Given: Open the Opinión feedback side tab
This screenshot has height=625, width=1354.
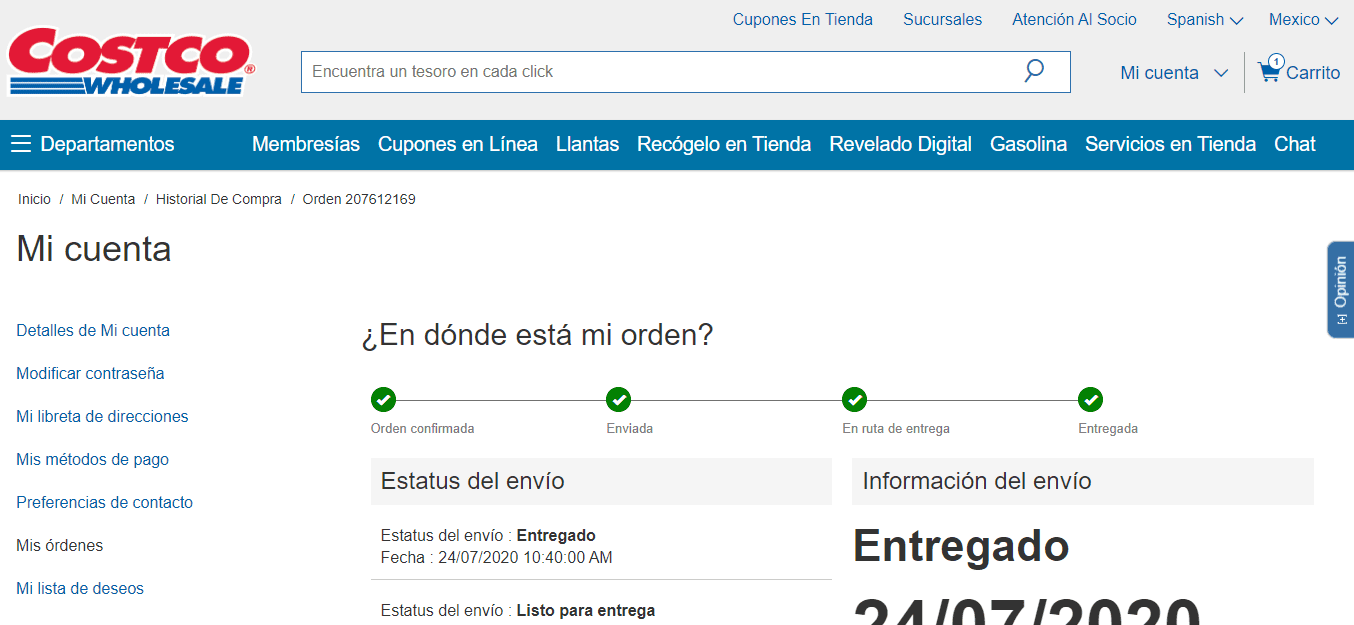Looking at the screenshot, I should pos(1340,289).
